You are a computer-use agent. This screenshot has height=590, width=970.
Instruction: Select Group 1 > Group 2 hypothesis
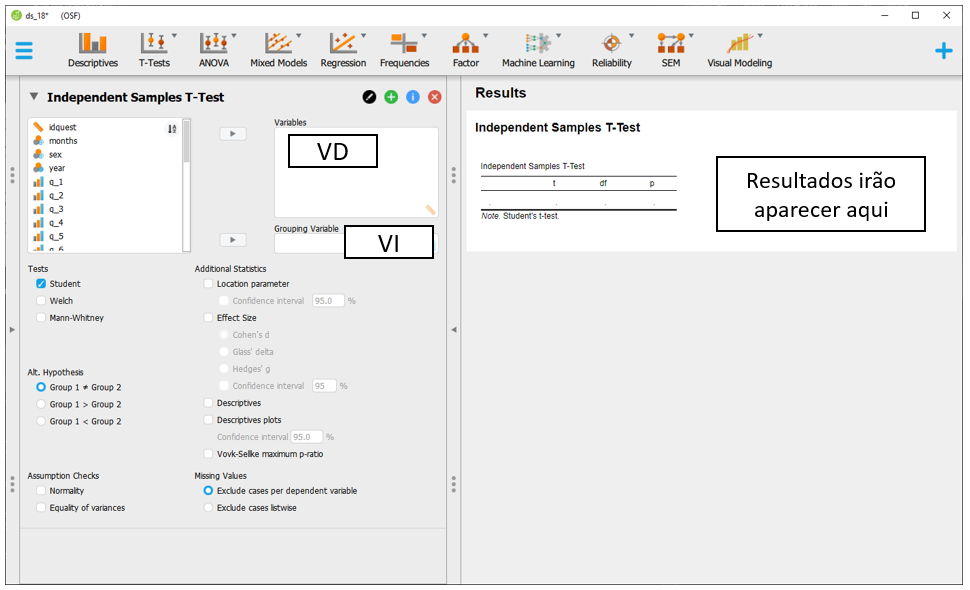pyautogui.click(x=41, y=405)
